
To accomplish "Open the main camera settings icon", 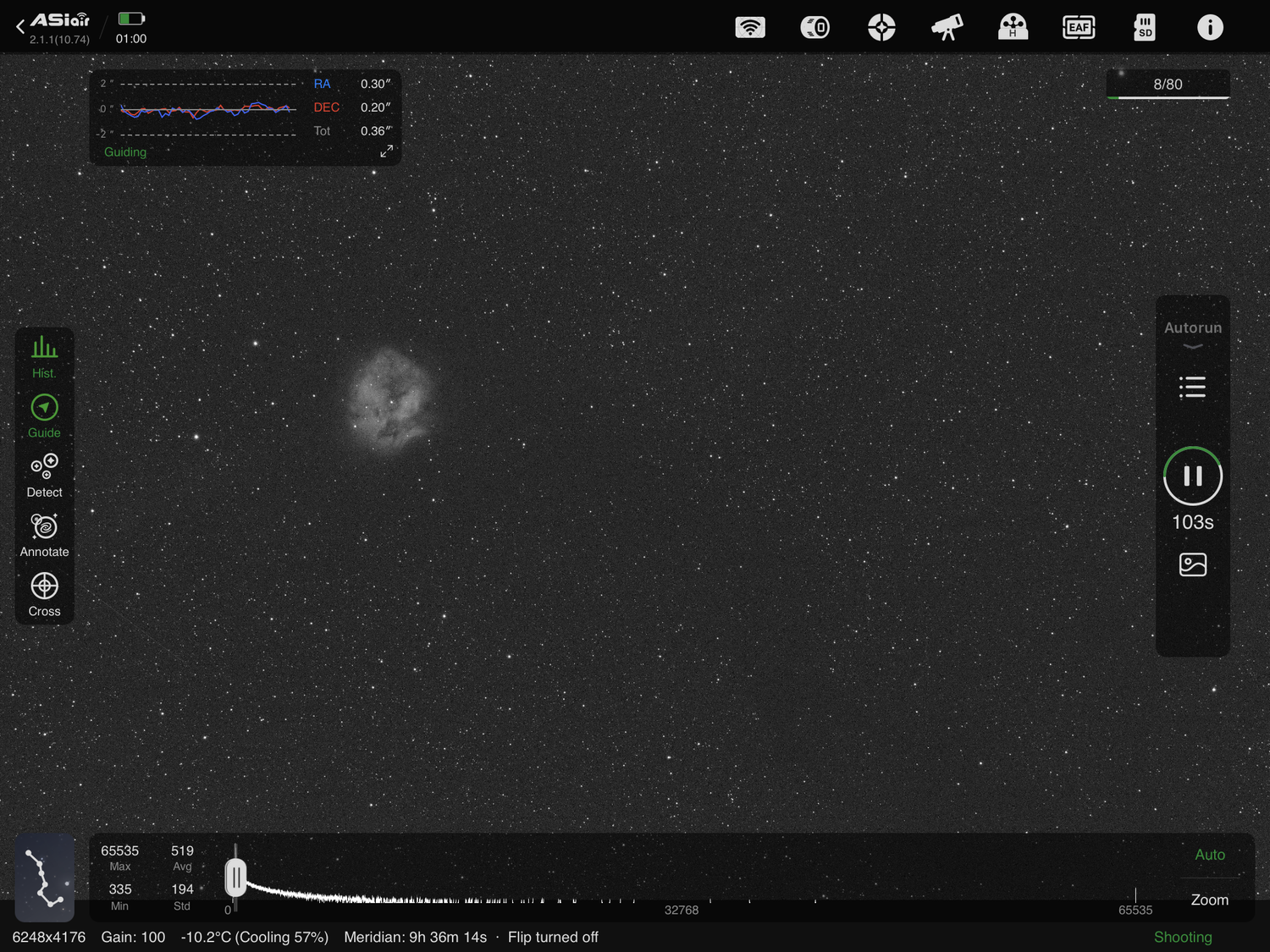I will [815, 27].
